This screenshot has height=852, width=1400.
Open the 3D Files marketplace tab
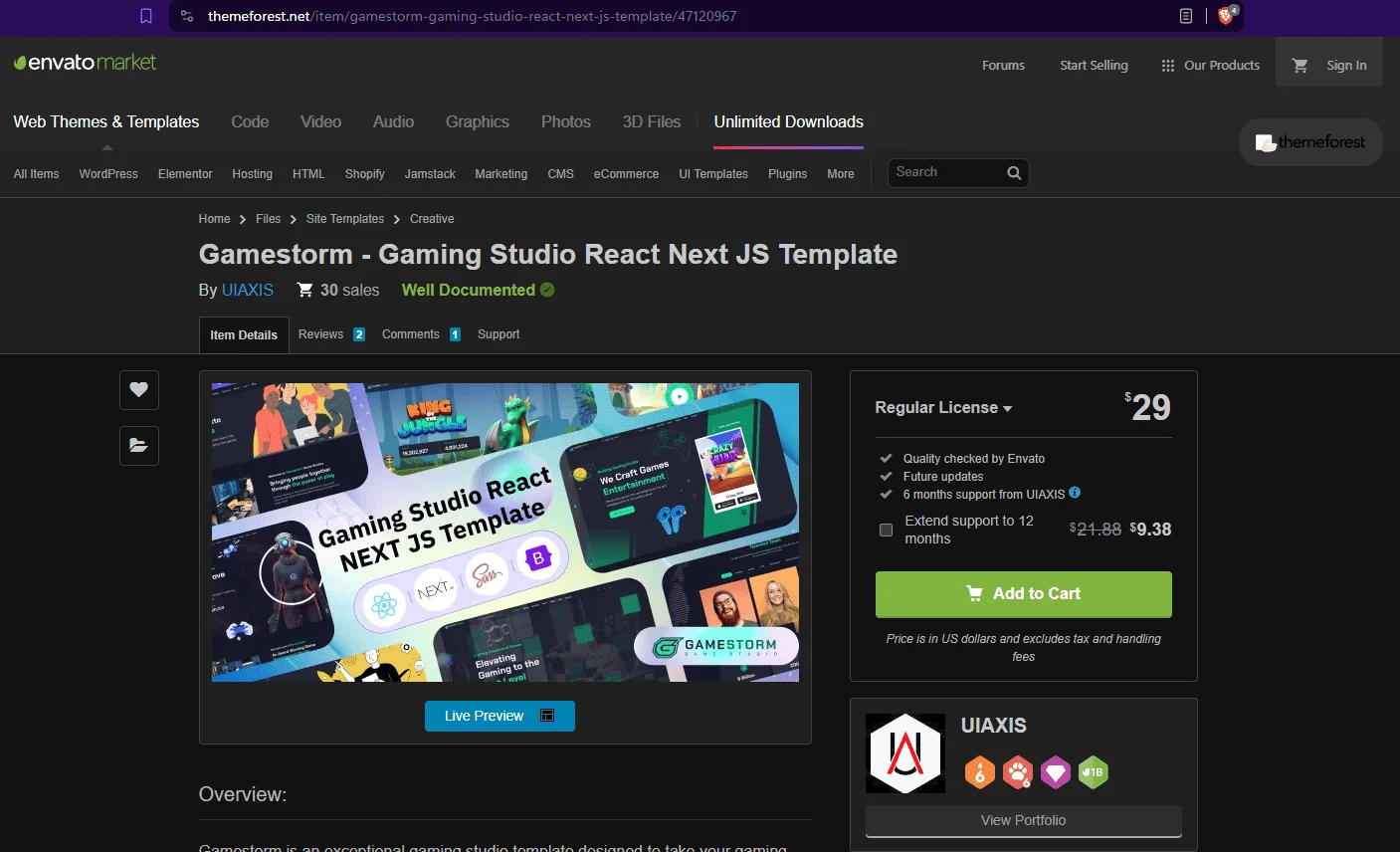click(652, 121)
